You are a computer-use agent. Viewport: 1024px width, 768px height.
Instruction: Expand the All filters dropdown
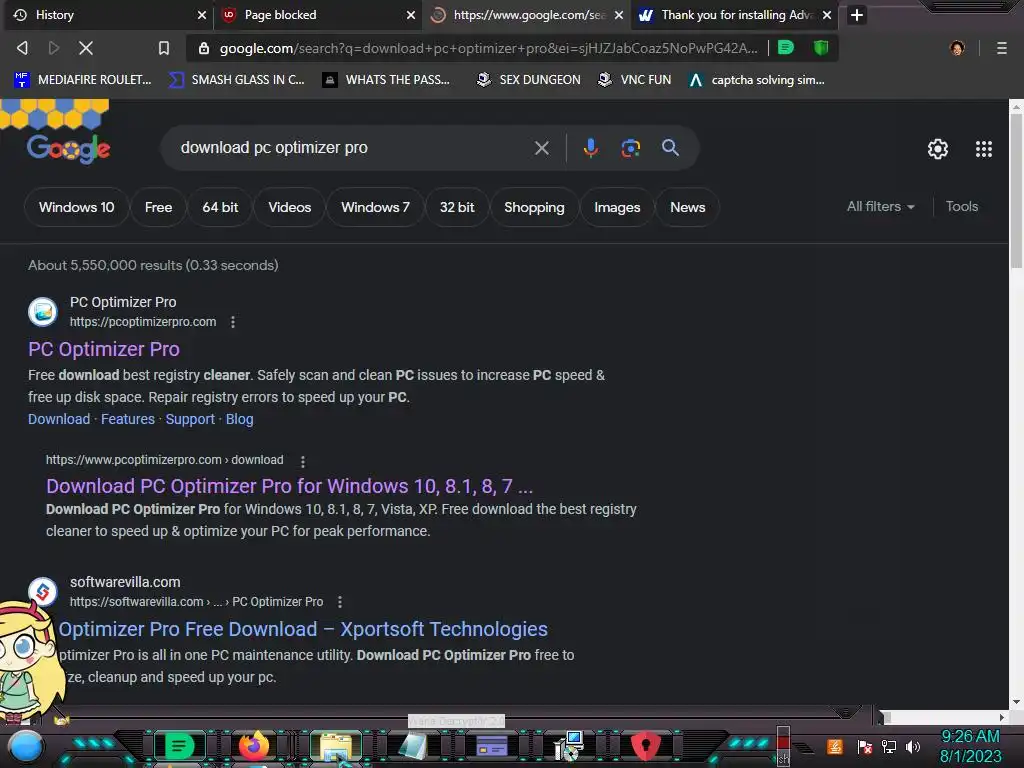[x=880, y=206]
